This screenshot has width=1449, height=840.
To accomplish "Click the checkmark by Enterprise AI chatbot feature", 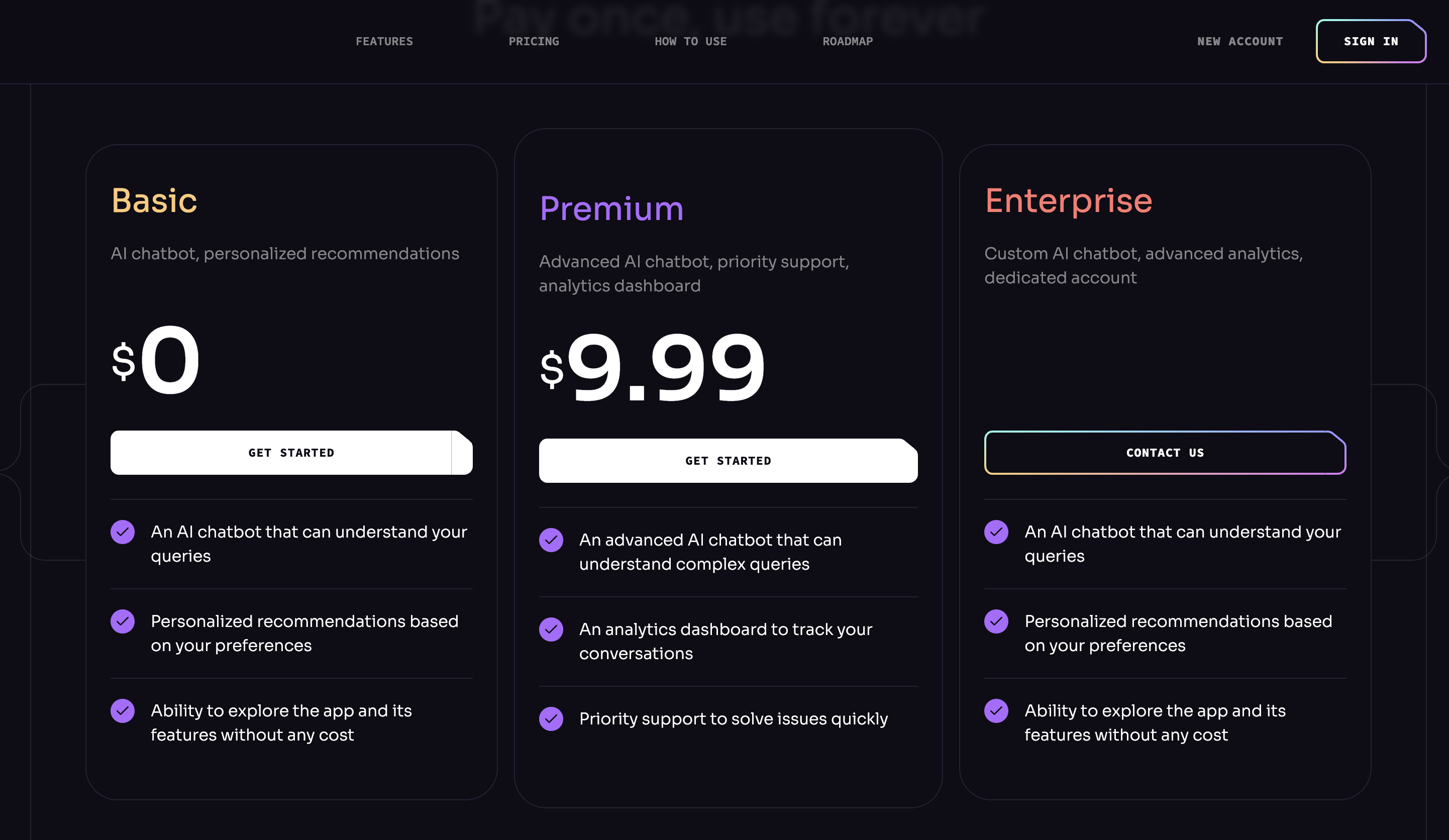I will point(996,532).
